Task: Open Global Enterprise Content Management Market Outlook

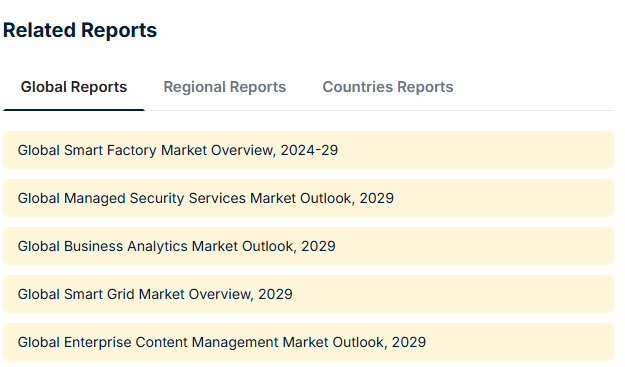Action: [x=222, y=342]
